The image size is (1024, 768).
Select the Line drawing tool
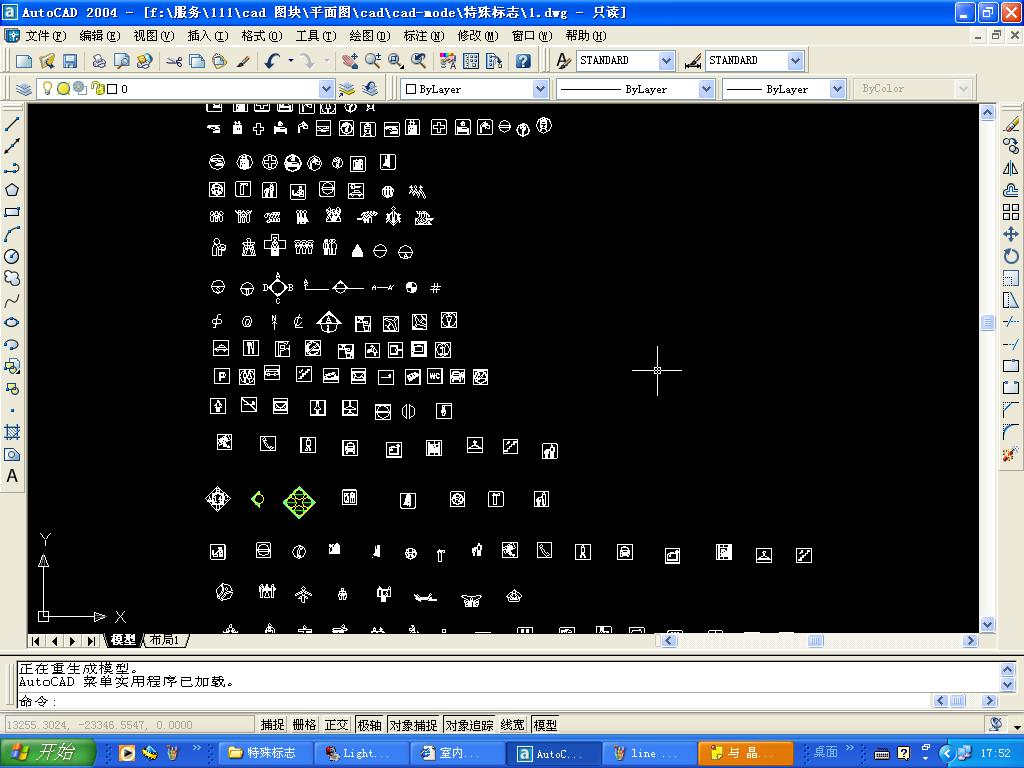click(x=12, y=125)
